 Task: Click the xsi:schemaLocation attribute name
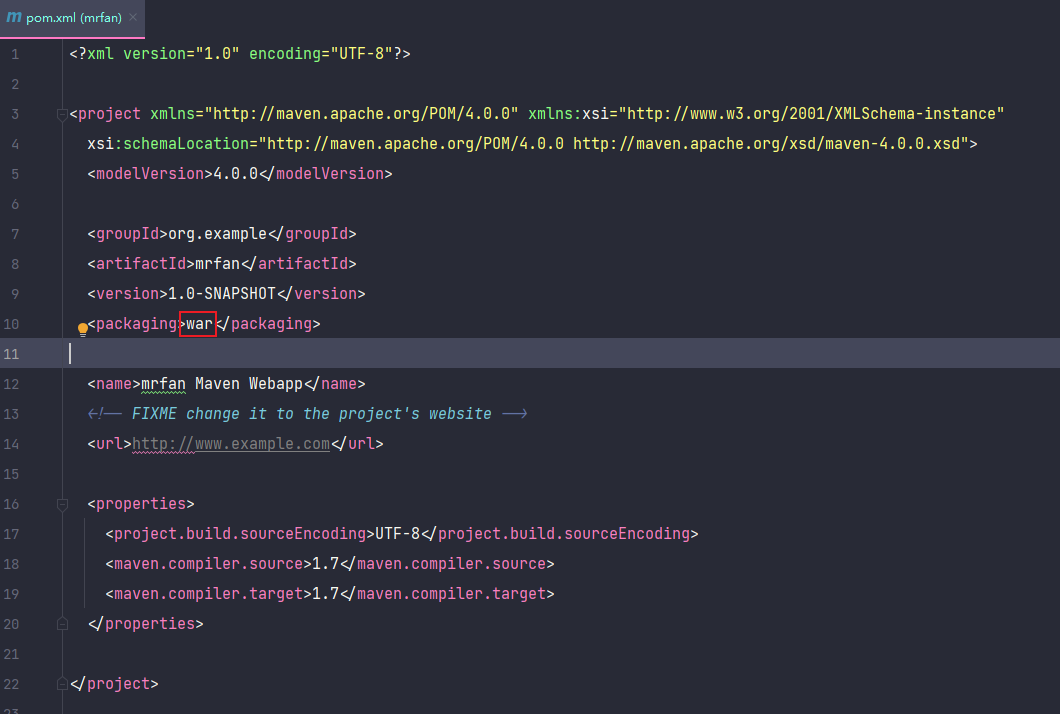click(x=168, y=144)
